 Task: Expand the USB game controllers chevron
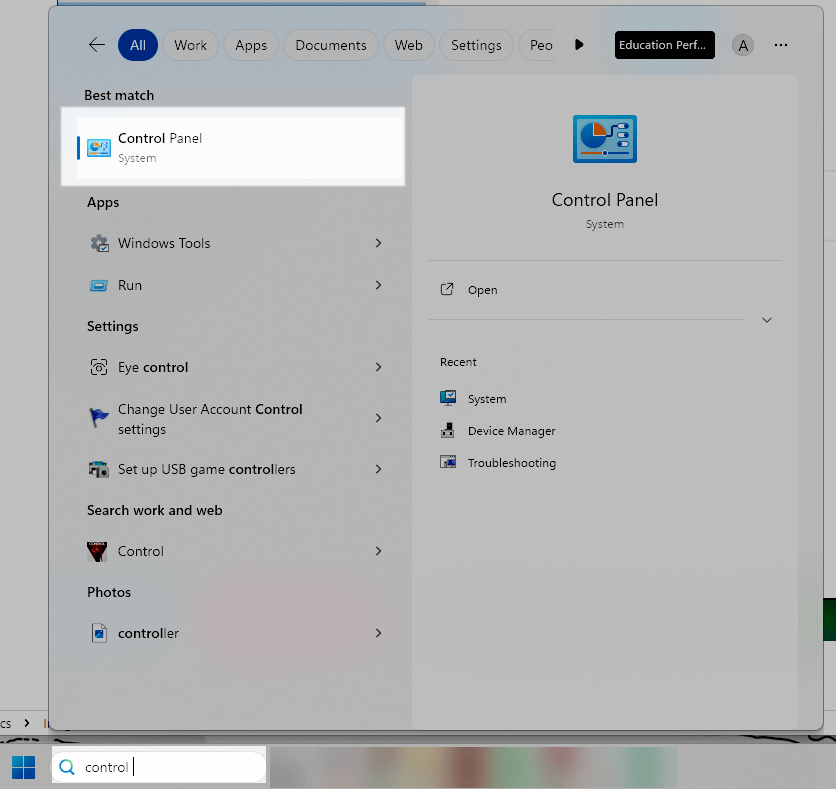tap(378, 469)
